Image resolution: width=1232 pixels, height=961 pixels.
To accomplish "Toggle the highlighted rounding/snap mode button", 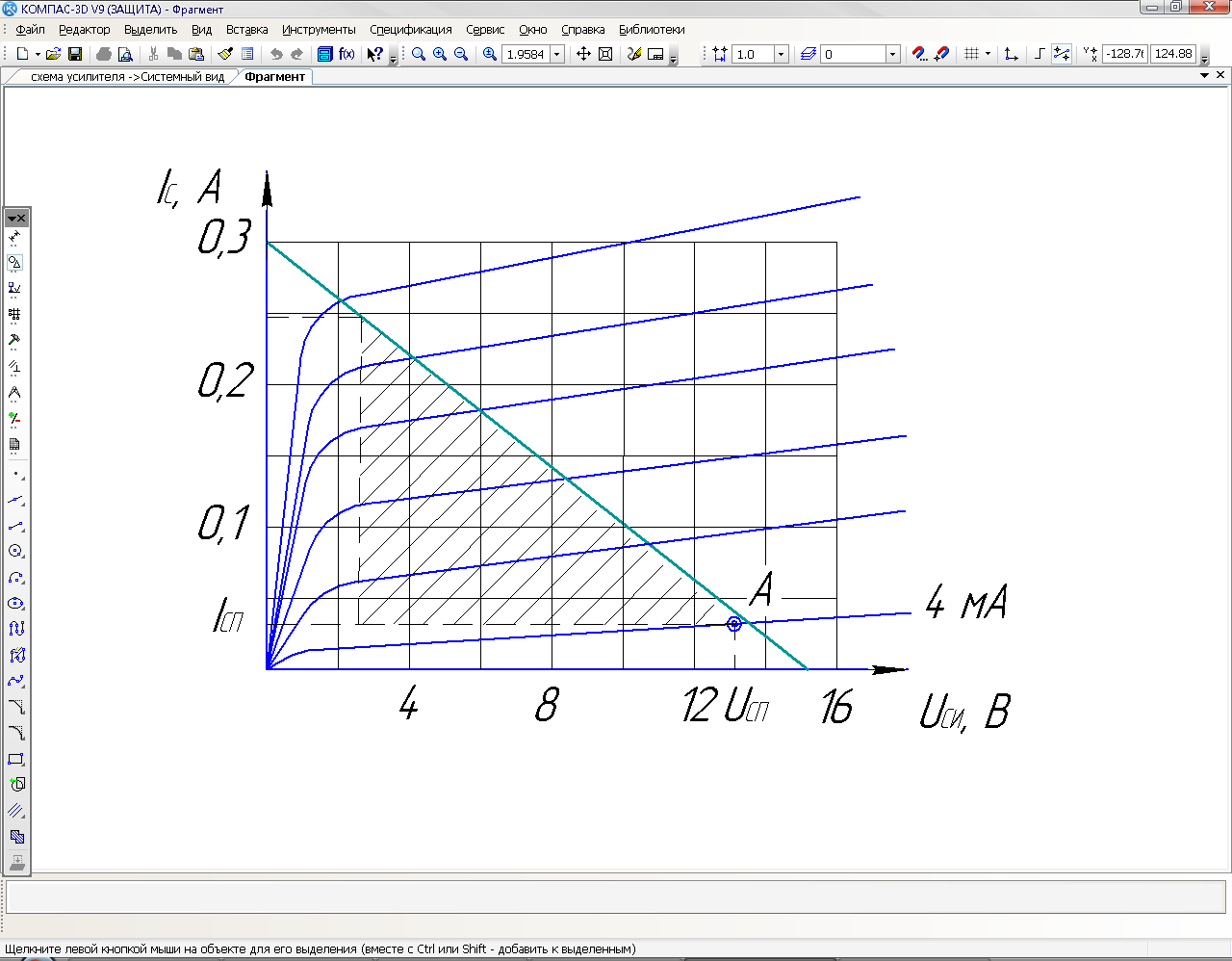I will (1062, 54).
